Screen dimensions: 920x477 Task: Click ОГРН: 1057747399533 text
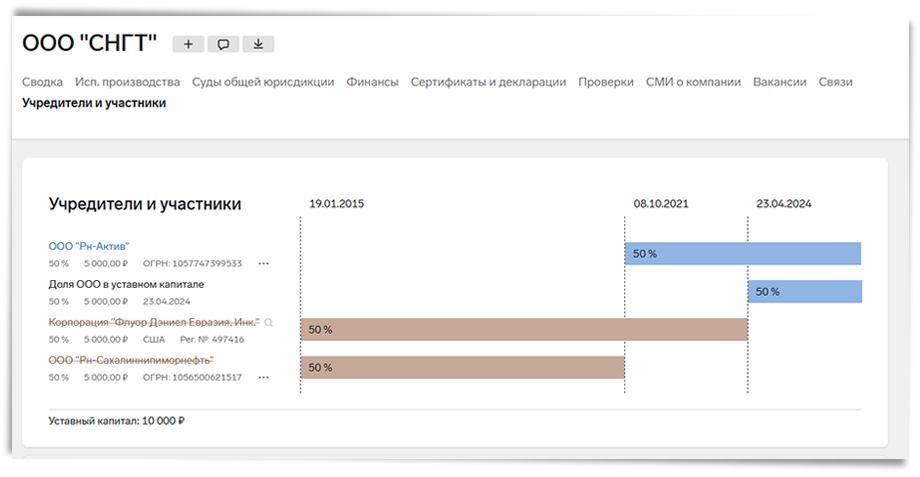(192, 263)
